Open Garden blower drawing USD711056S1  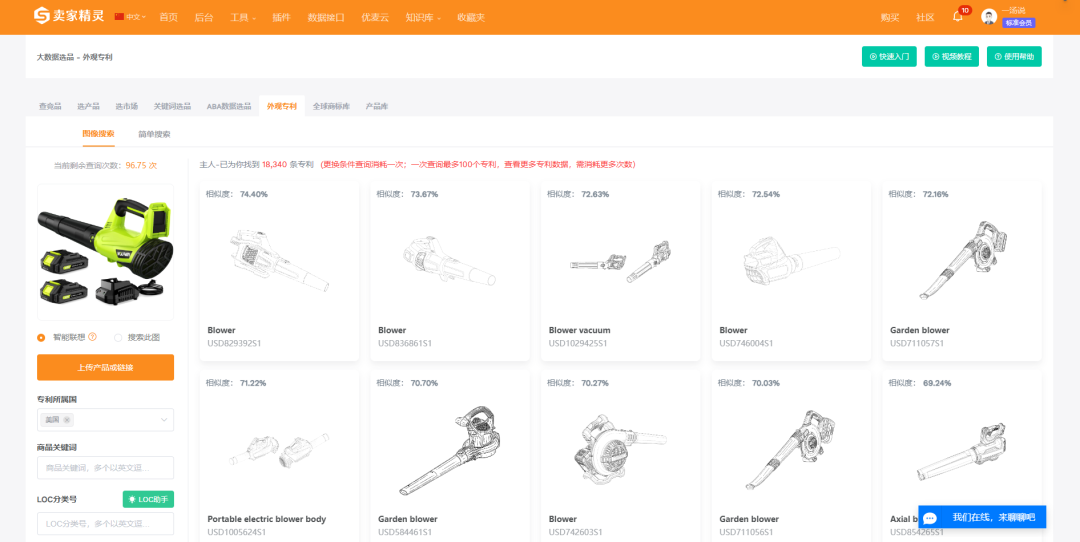(791, 450)
